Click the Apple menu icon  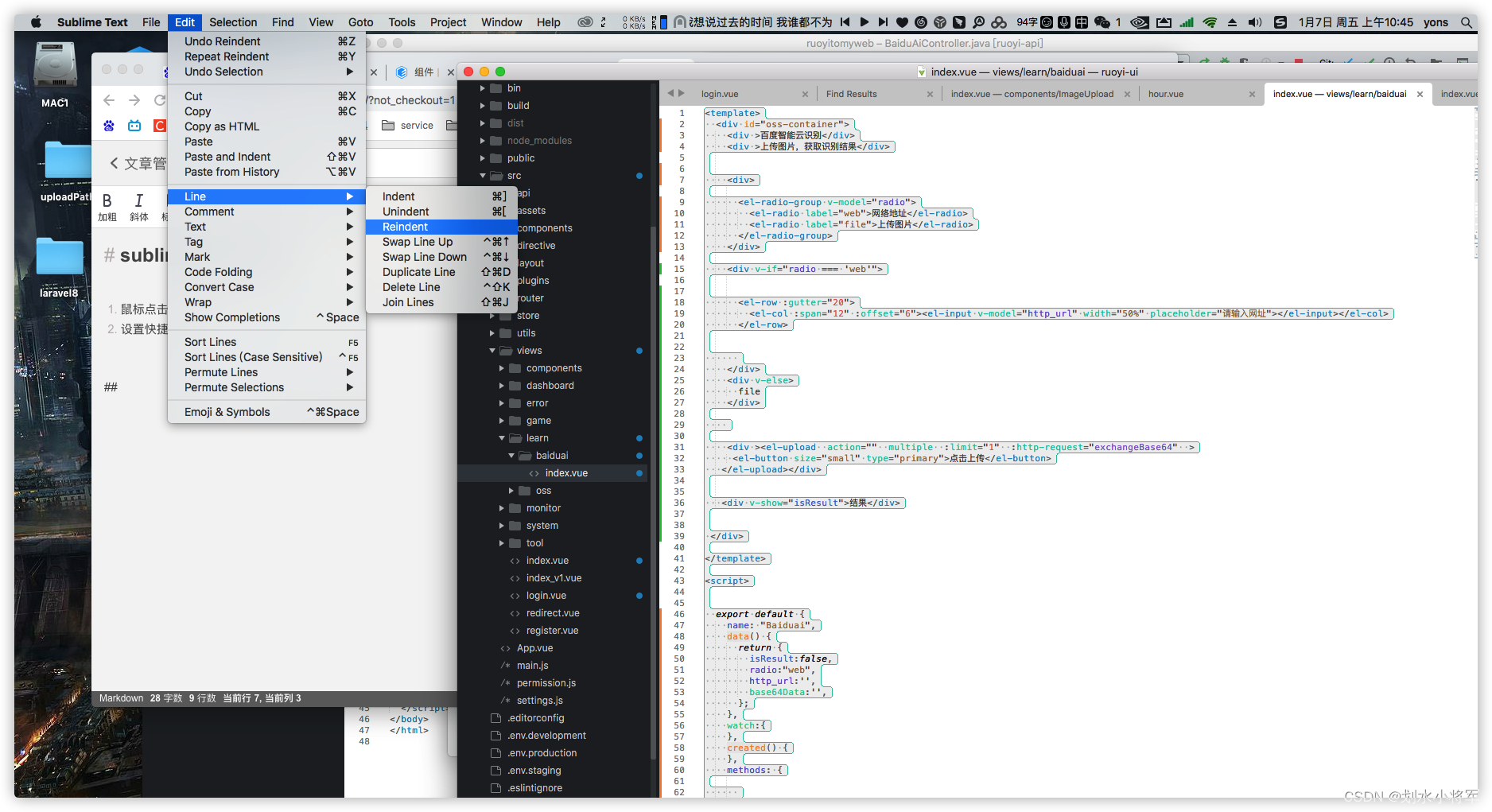36,22
